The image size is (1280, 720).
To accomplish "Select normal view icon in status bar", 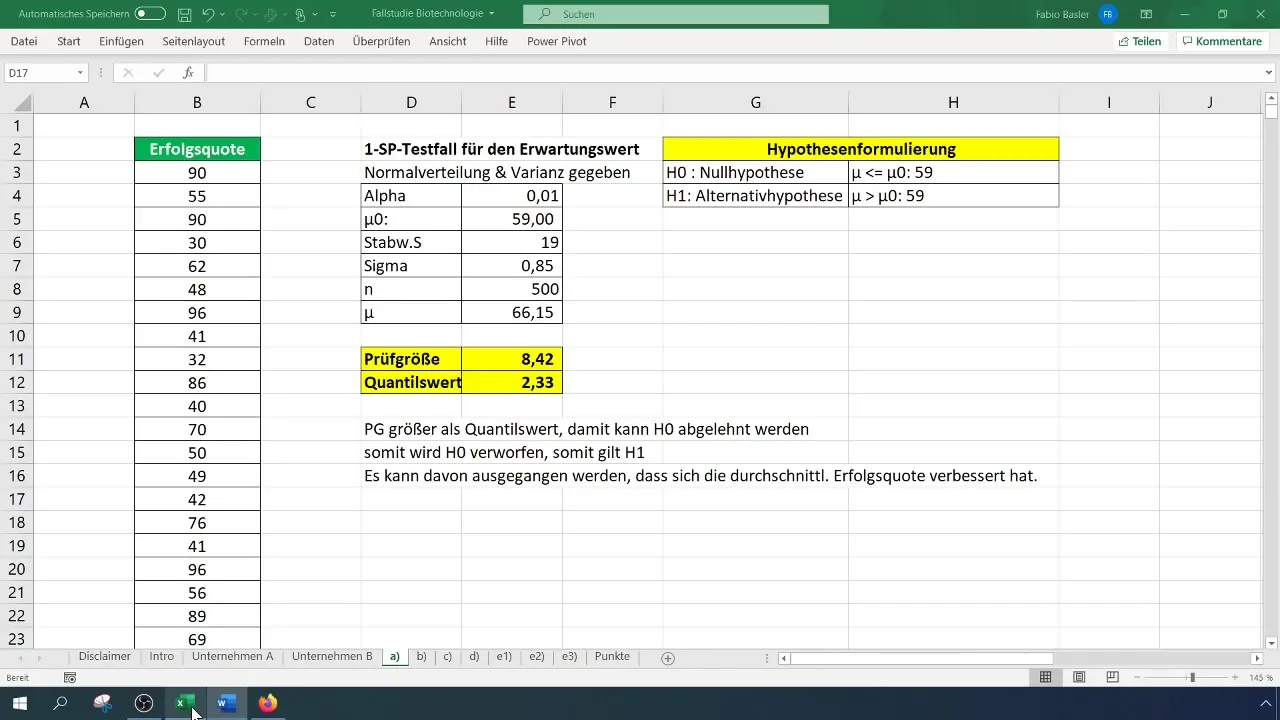I will pos(1045,678).
